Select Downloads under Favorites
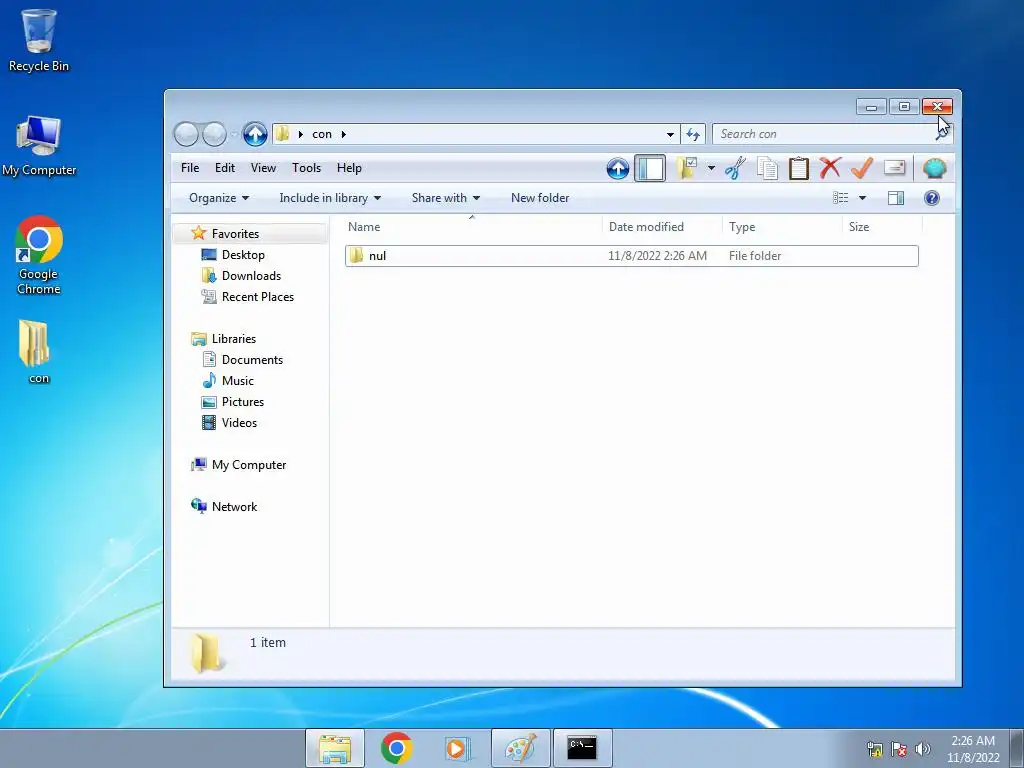The height and width of the screenshot is (768, 1024). pos(251,276)
